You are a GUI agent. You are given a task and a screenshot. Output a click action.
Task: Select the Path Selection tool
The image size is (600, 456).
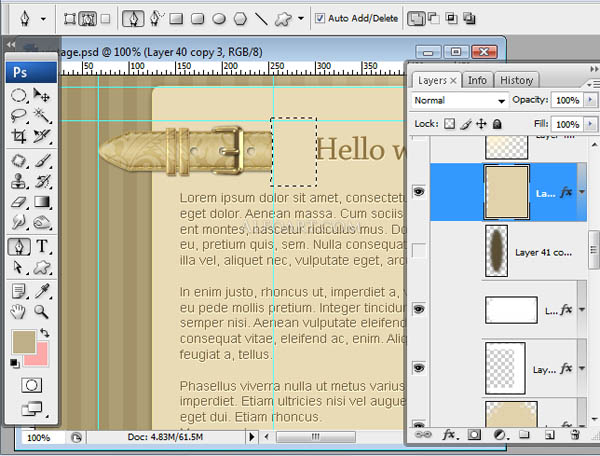tap(18, 267)
